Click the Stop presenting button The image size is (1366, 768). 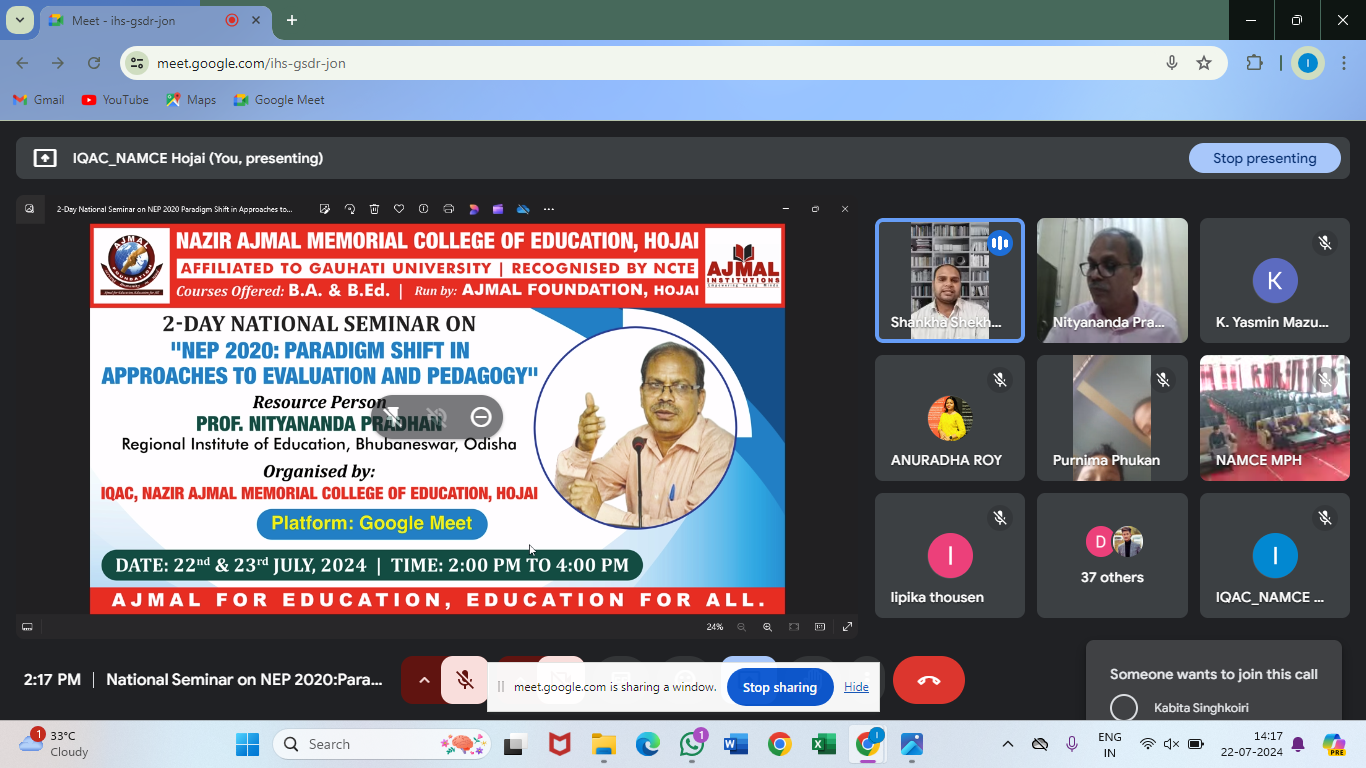1264,158
